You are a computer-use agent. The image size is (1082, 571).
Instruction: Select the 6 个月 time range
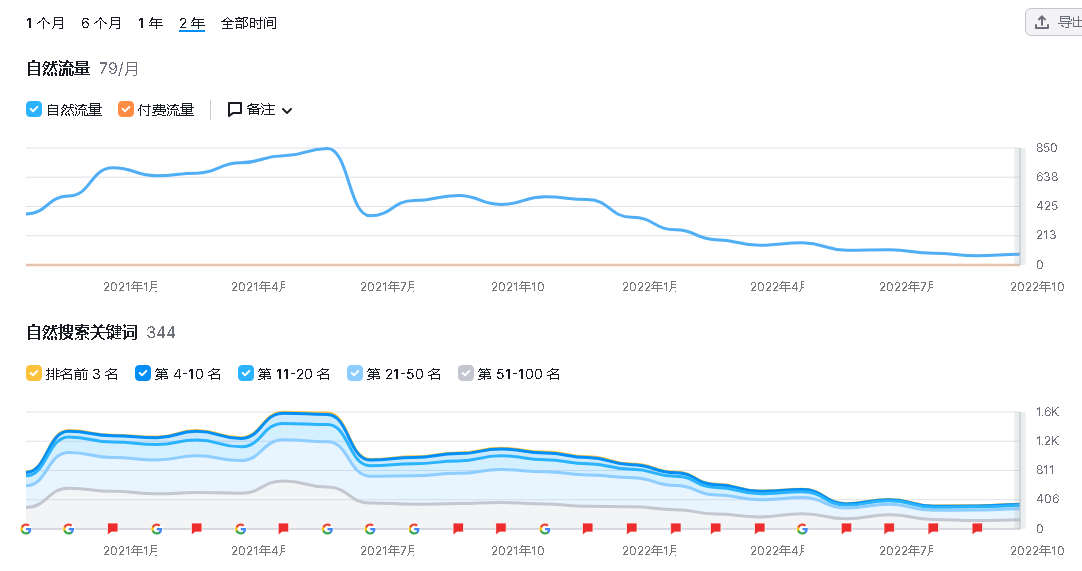point(101,23)
